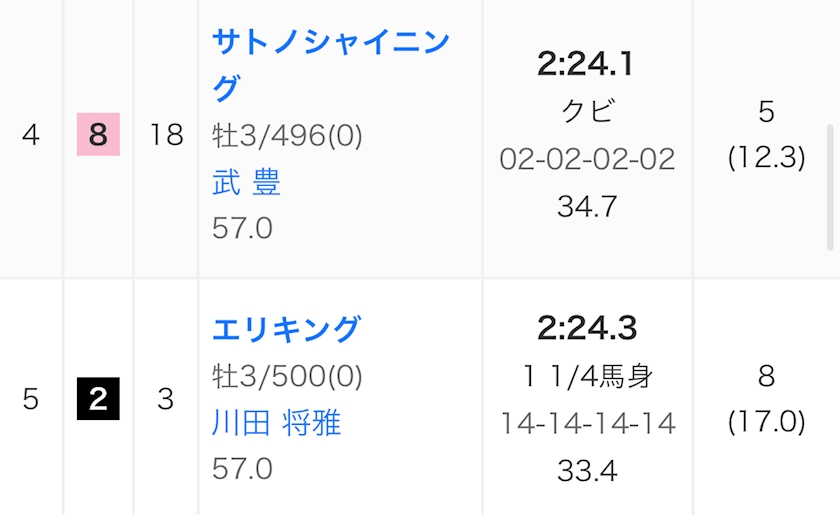
Task: Click the last-3F time 33.4
Action: click(x=587, y=470)
